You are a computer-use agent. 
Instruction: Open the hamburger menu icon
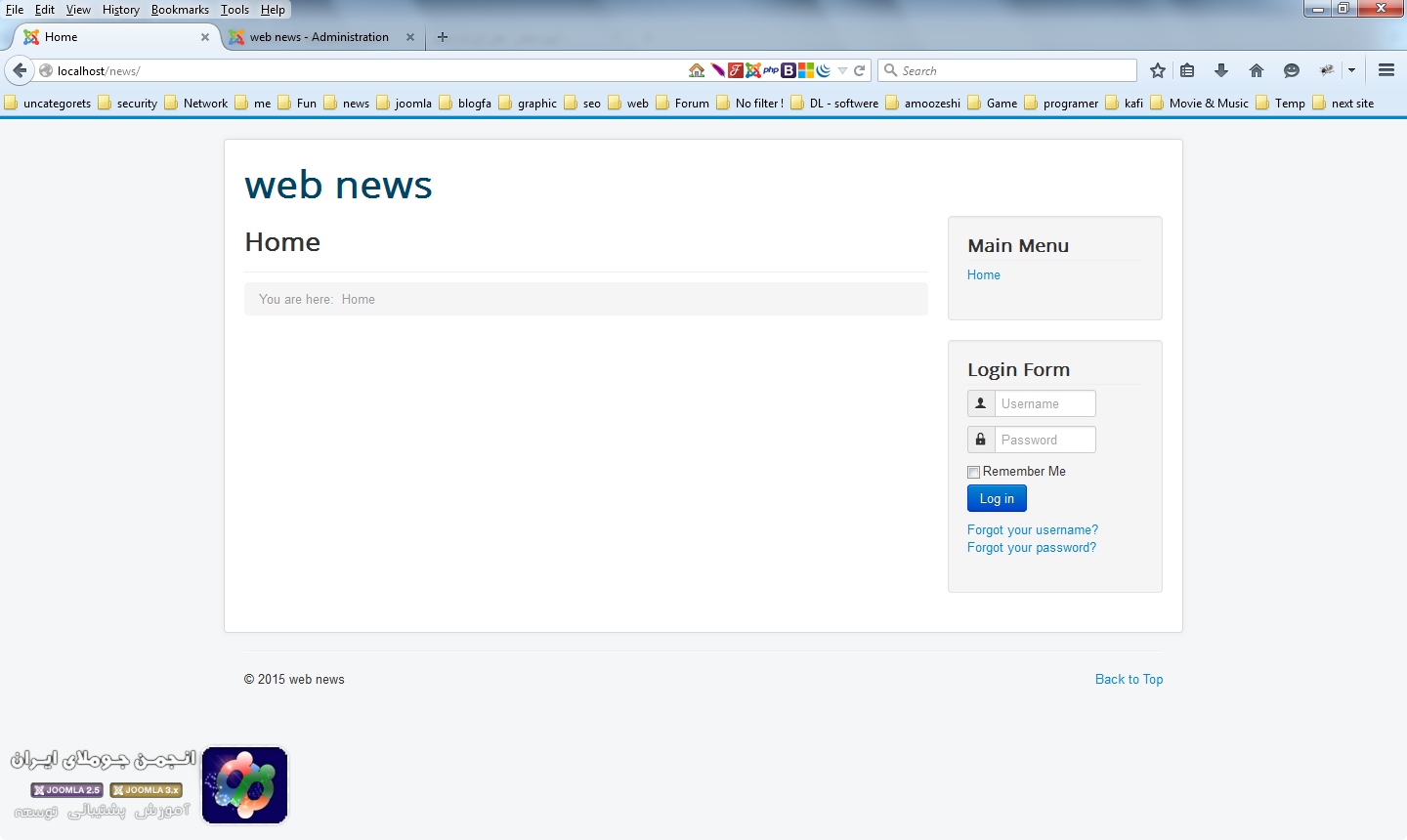coord(1386,70)
